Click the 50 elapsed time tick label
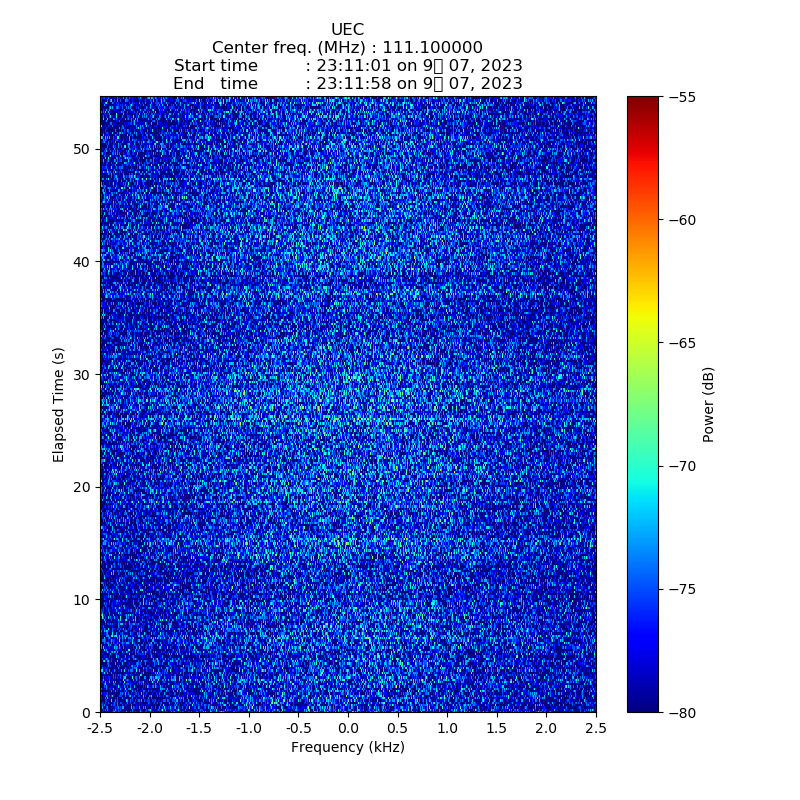 point(82,149)
